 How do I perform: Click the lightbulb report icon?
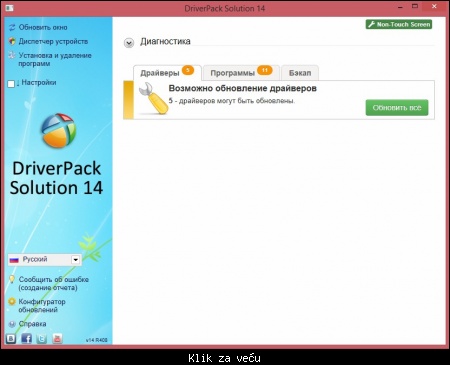pyautogui.click(x=12, y=279)
